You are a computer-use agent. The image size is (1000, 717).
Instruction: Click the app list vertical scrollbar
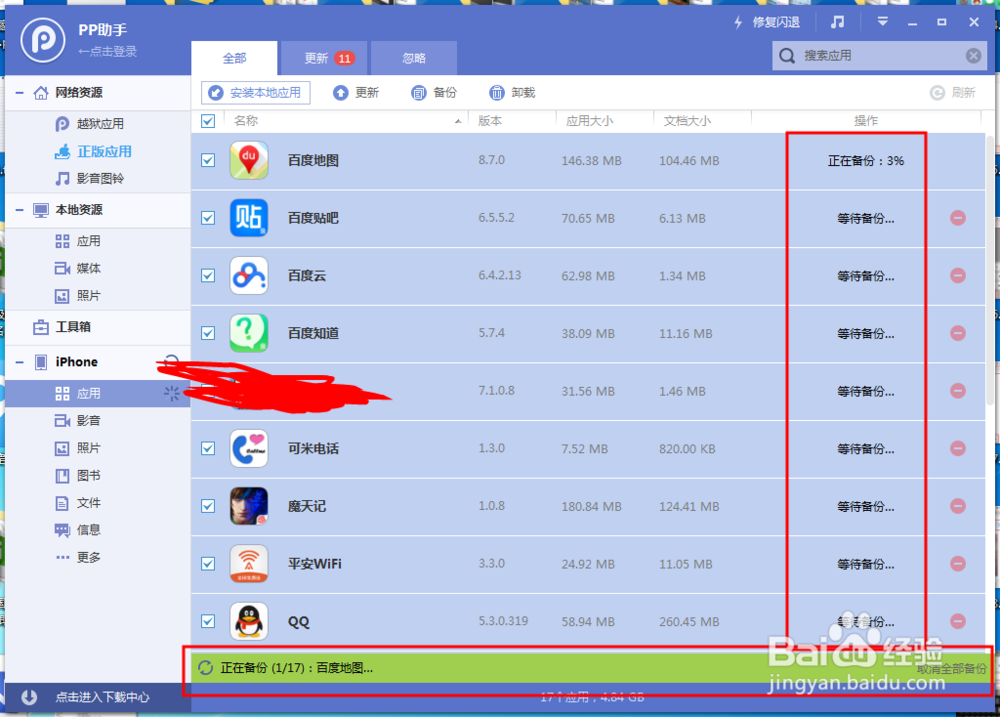click(x=990, y=268)
